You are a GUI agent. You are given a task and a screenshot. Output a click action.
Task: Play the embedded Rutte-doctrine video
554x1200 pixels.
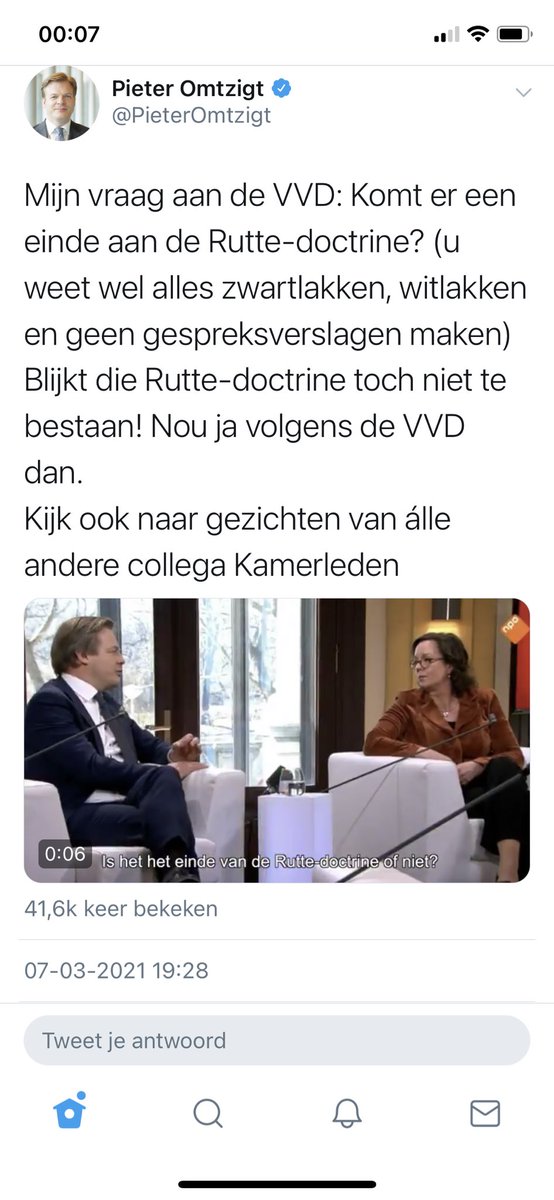point(277,741)
